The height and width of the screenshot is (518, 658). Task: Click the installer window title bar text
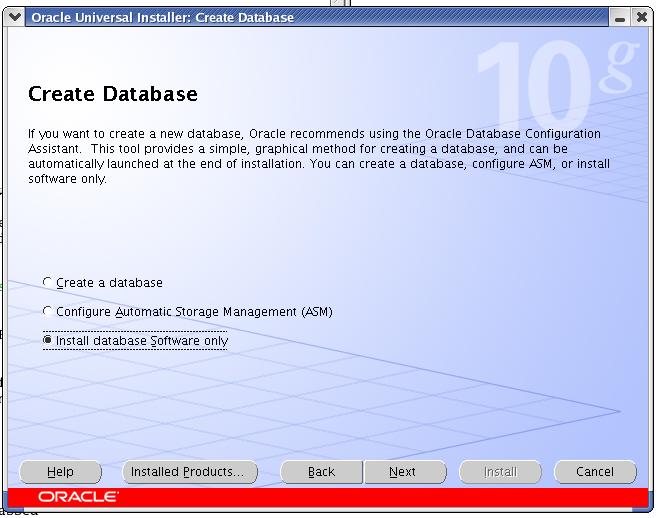coord(162,17)
